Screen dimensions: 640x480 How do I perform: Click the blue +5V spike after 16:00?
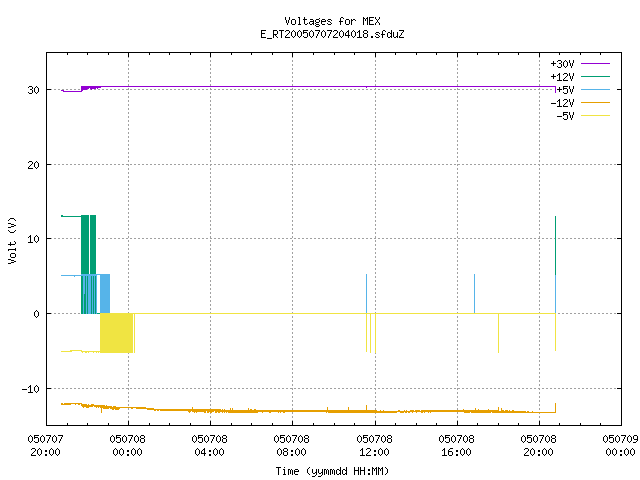[474, 294]
